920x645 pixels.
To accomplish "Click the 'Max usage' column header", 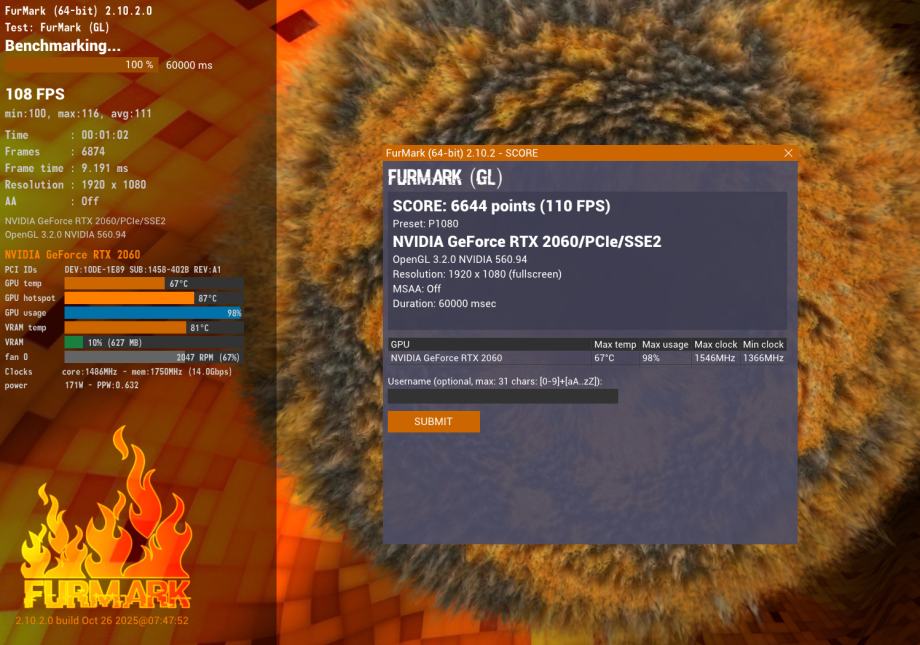I will click(x=665, y=345).
